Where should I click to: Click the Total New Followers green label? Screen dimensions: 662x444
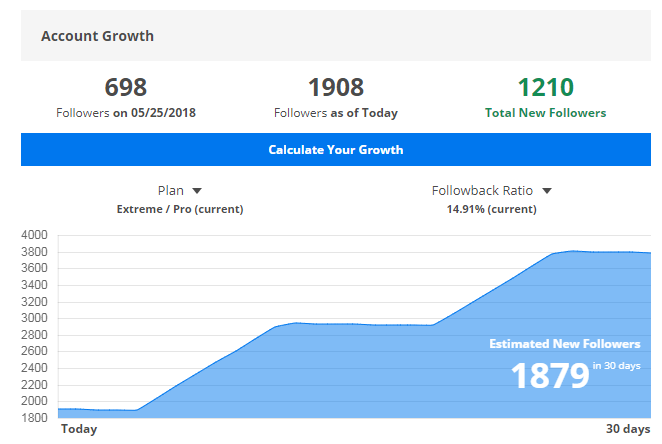click(545, 113)
